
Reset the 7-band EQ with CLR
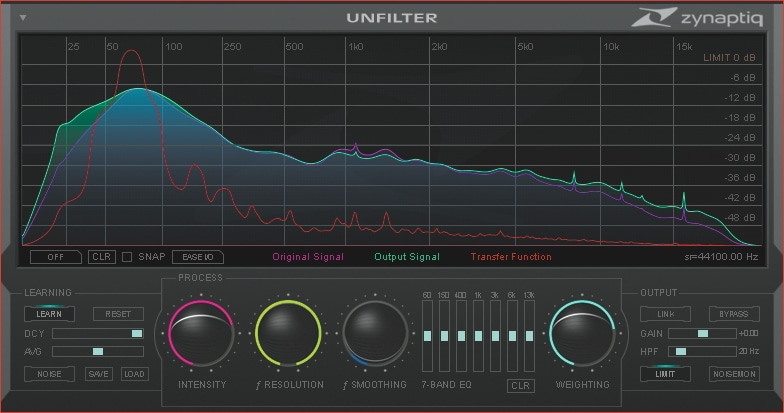pos(520,386)
